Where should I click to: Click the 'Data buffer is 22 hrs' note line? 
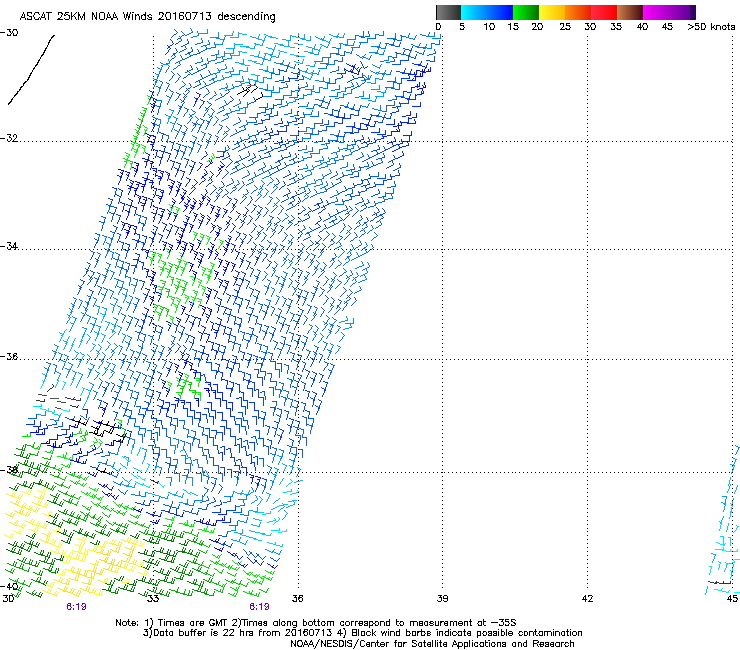[362, 633]
